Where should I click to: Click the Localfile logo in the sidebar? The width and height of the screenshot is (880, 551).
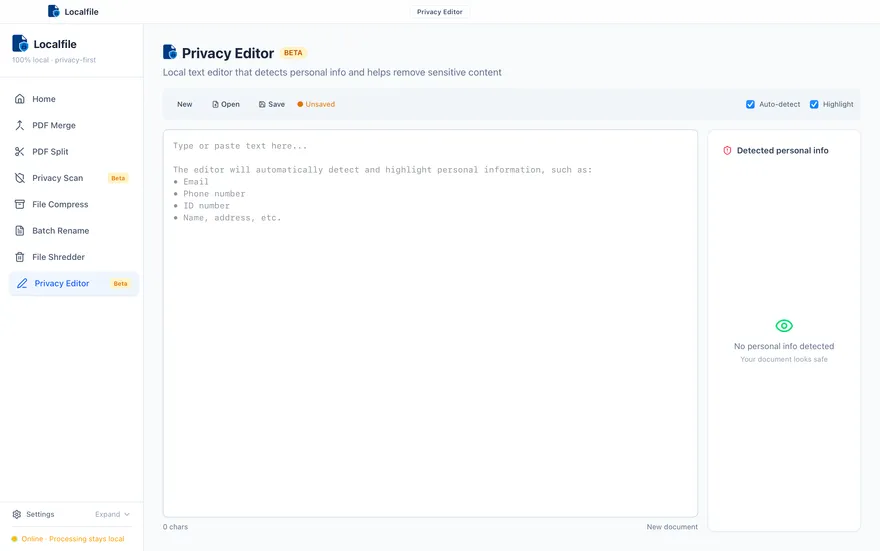point(20,43)
